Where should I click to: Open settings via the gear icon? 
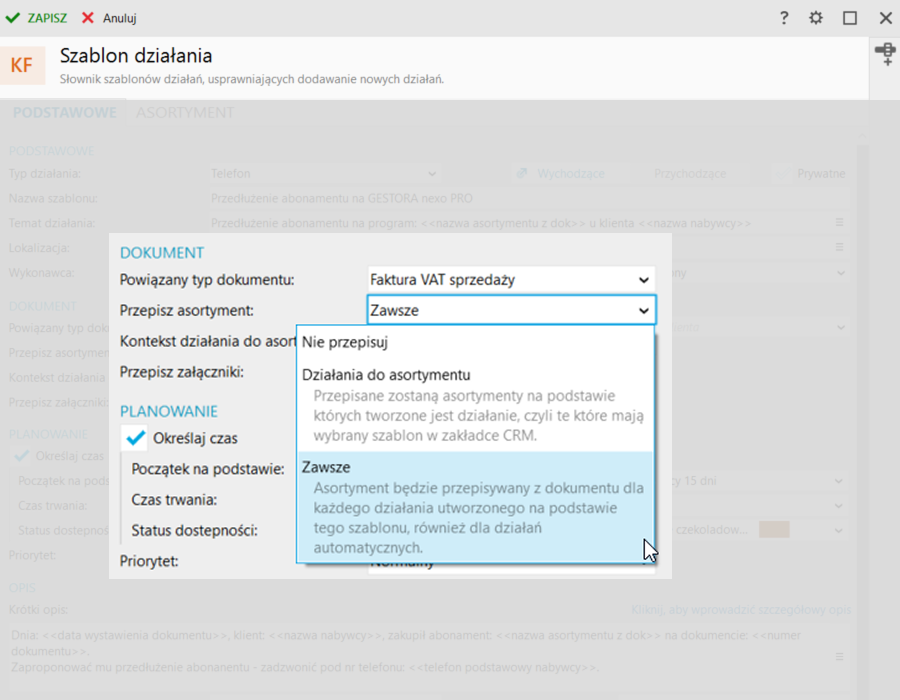[x=816, y=18]
